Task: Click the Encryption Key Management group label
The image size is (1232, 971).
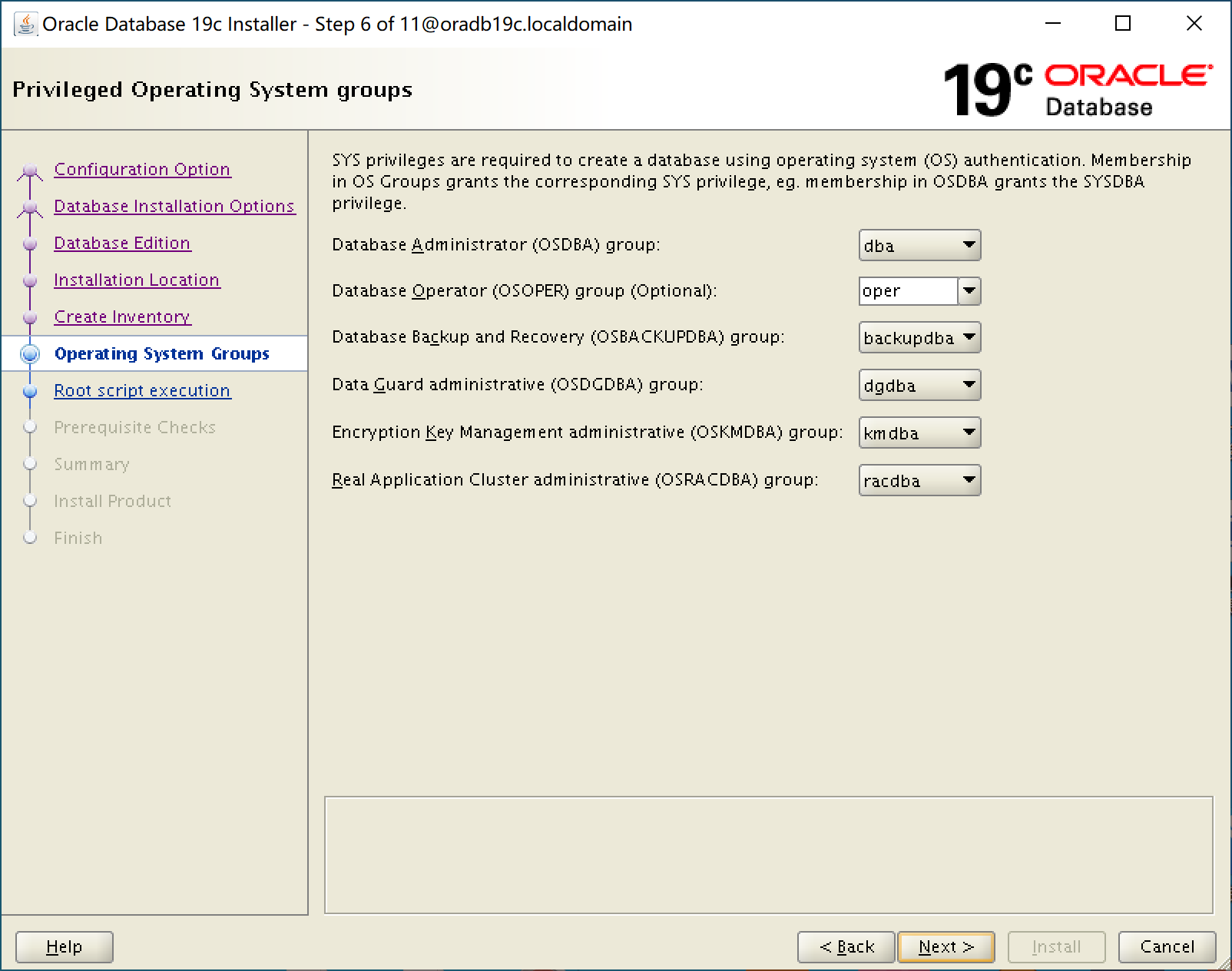Action: (588, 432)
